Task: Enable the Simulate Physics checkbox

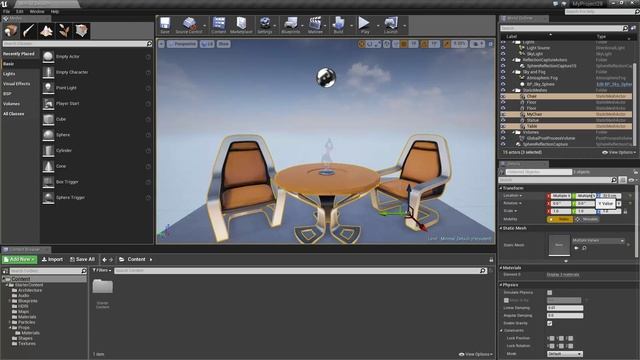Action: coord(549,293)
